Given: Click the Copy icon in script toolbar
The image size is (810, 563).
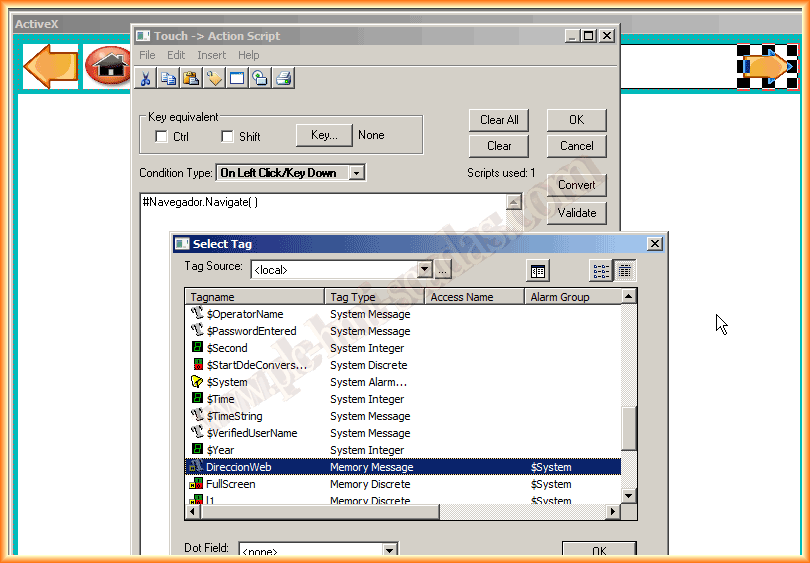Looking at the screenshot, I should (168, 78).
